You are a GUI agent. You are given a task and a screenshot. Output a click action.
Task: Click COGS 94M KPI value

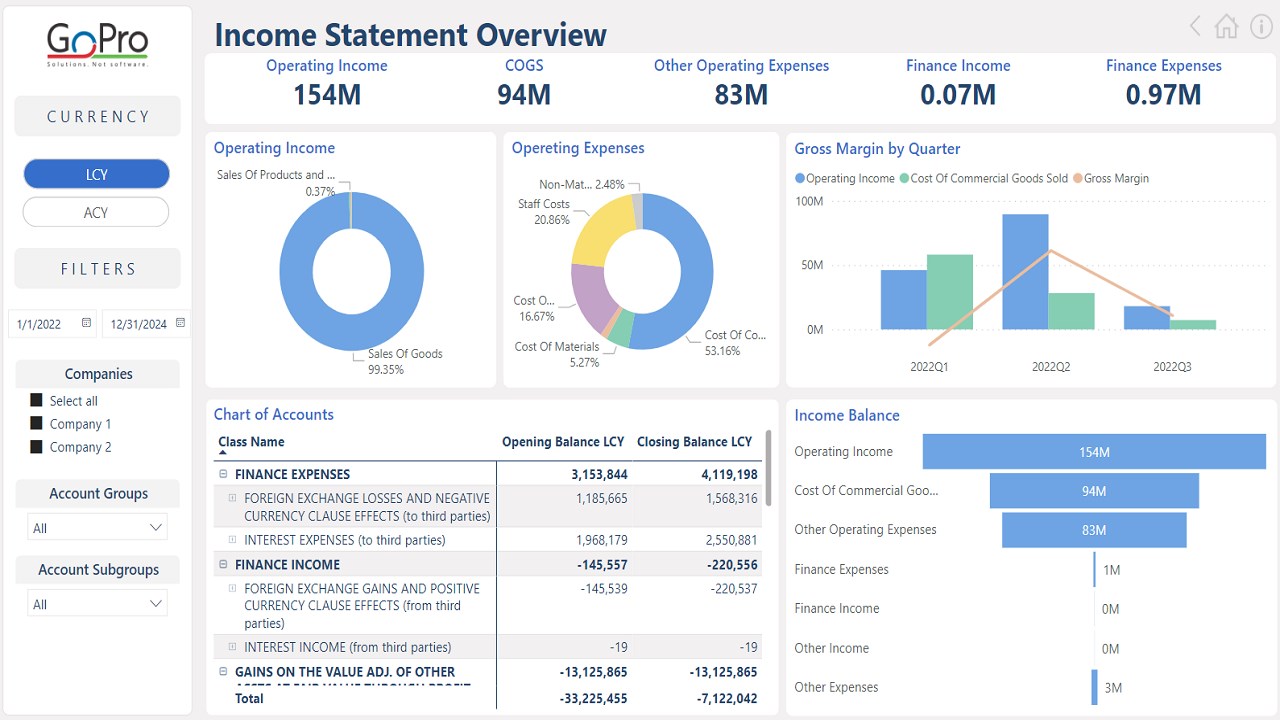(x=524, y=95)
